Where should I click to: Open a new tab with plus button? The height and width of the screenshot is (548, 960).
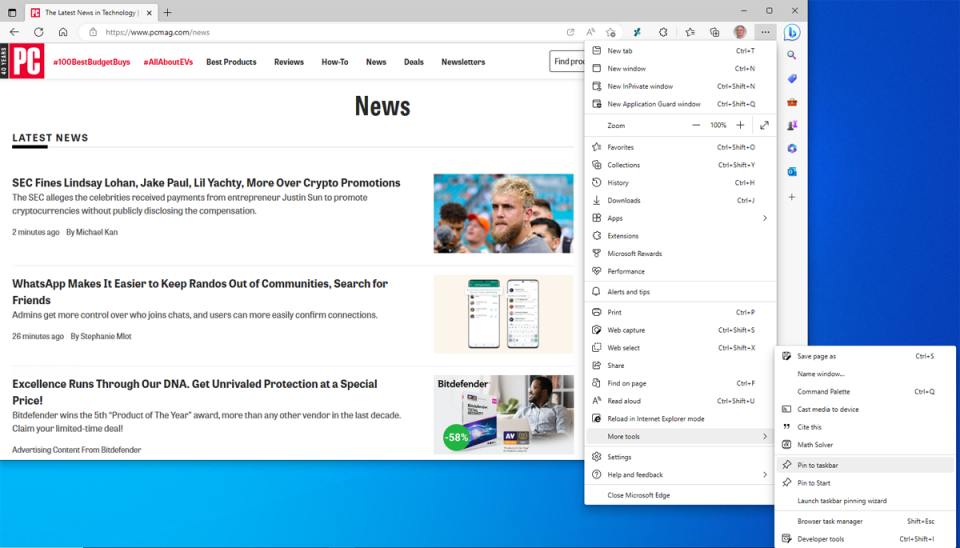coord(167,12)
